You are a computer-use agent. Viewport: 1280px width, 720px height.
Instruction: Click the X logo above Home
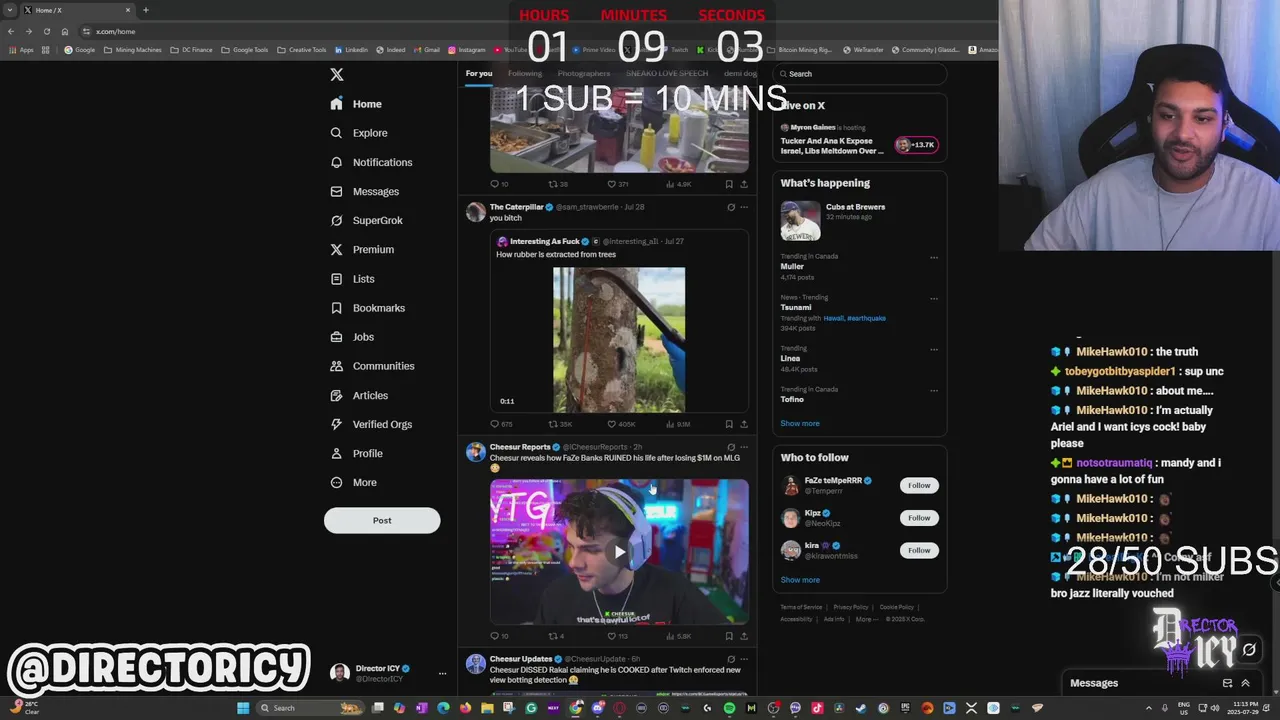[337, 75]
